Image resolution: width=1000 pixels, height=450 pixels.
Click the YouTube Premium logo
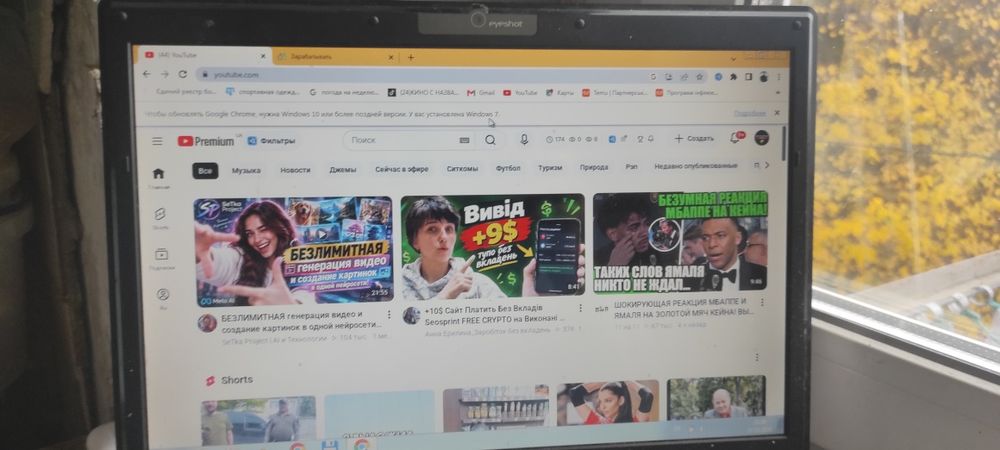(206, 141)
